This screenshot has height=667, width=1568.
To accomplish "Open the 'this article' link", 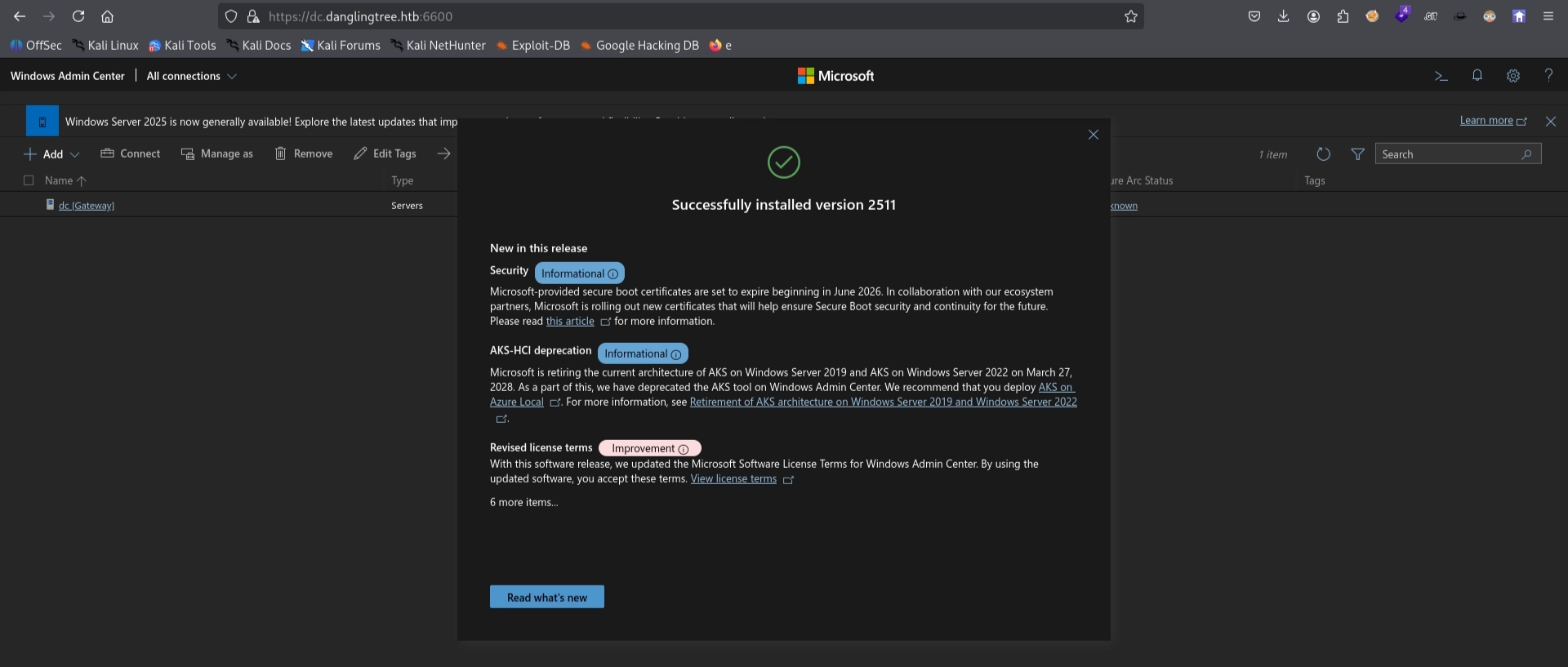I will pyautogui.click(x=570, y=322).
